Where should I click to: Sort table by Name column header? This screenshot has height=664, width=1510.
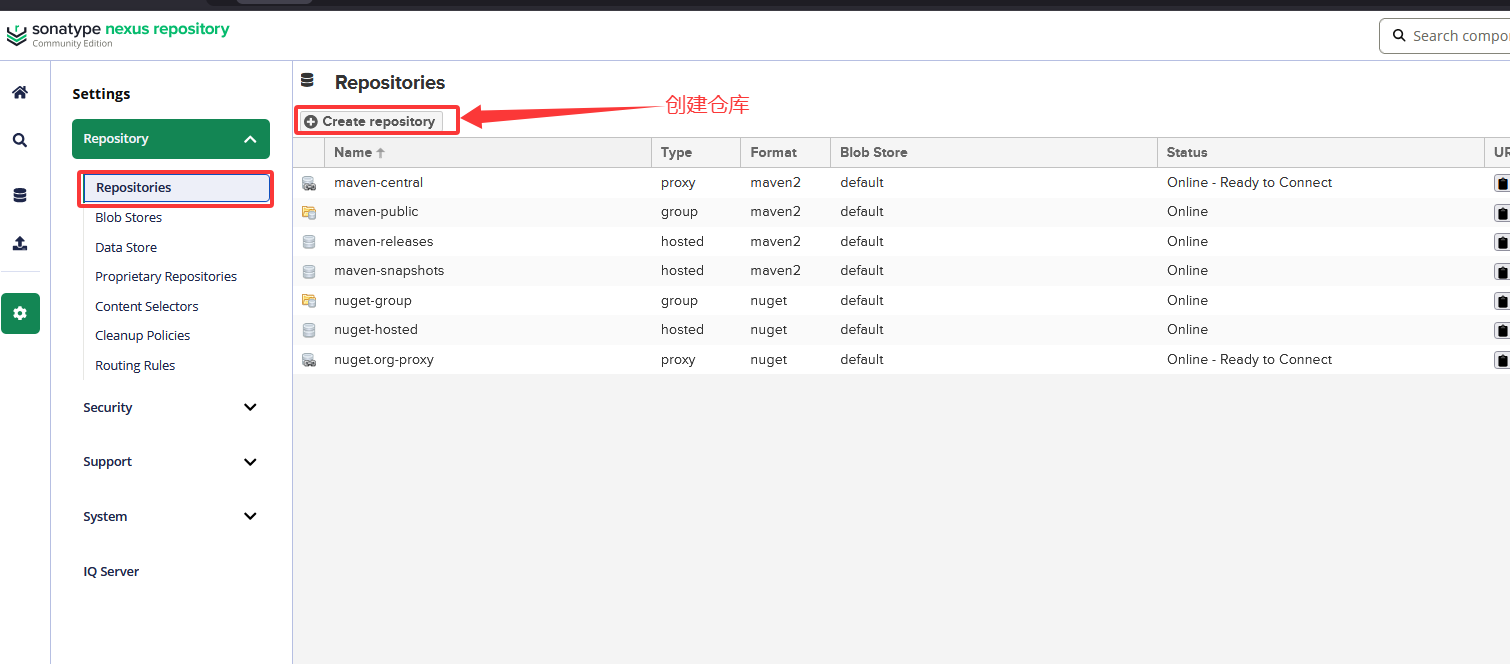tap(487, 153)
